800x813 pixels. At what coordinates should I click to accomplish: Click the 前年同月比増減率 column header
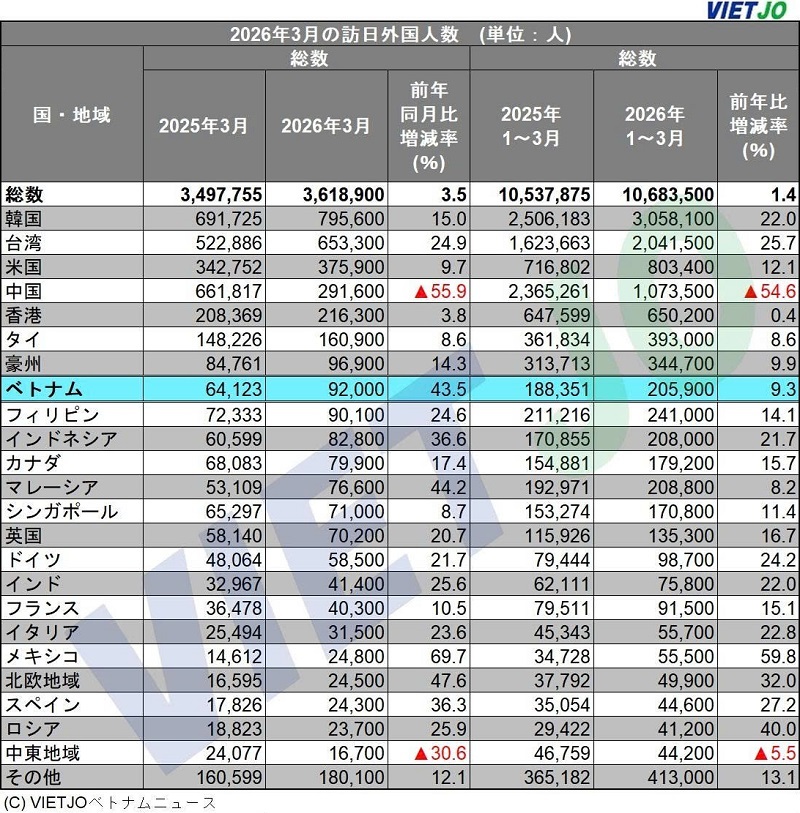(x=429, y=127)
